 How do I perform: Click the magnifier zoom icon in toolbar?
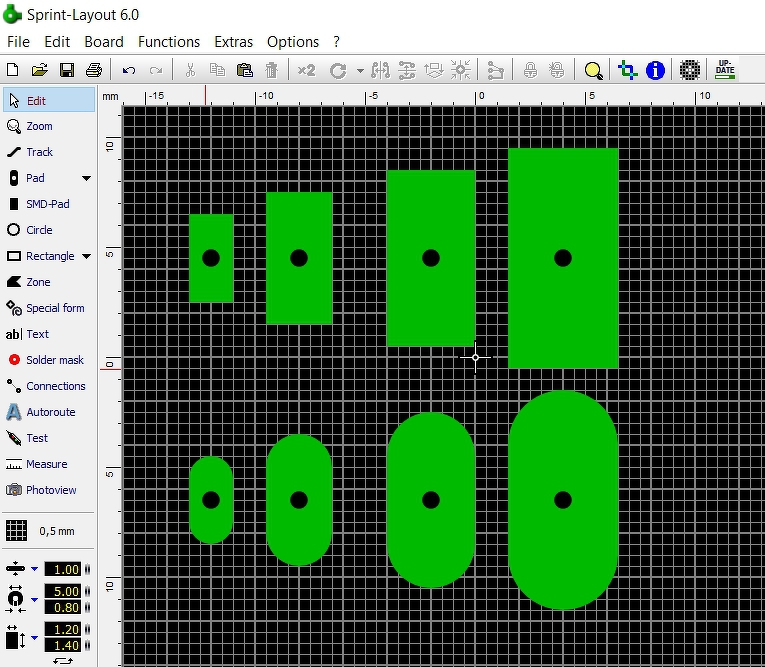(593, 71)
